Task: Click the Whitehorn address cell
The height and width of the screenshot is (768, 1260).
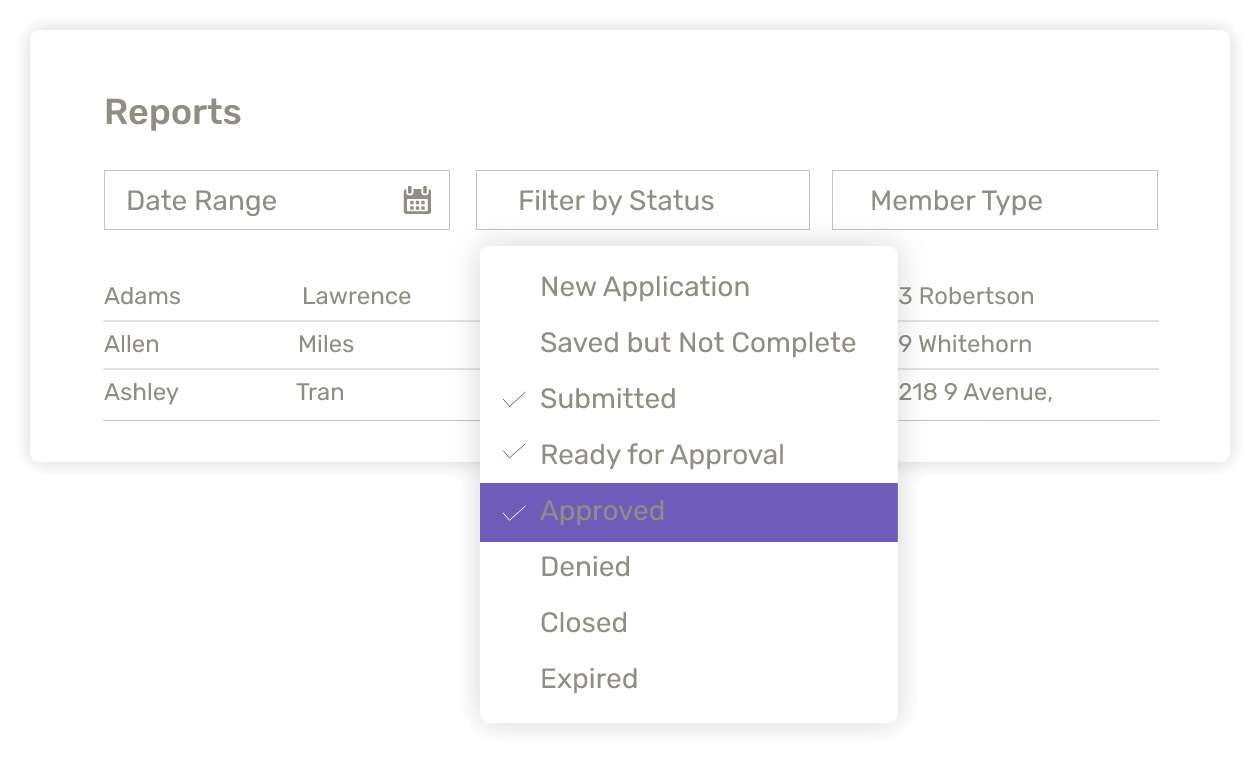Action: pyautogui.click(x=965, y=344)
